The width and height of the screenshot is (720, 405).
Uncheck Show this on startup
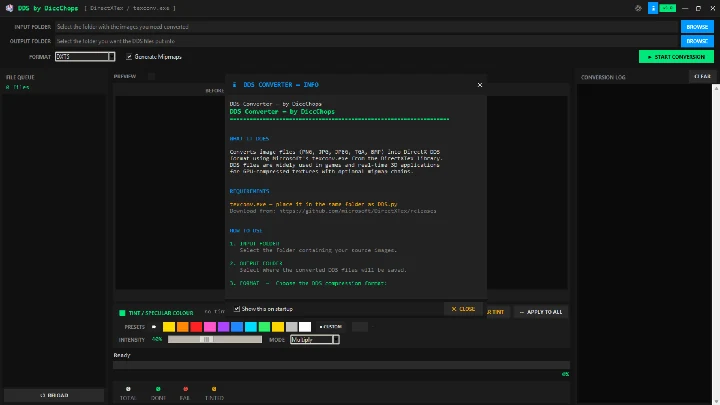click(237, 309)
